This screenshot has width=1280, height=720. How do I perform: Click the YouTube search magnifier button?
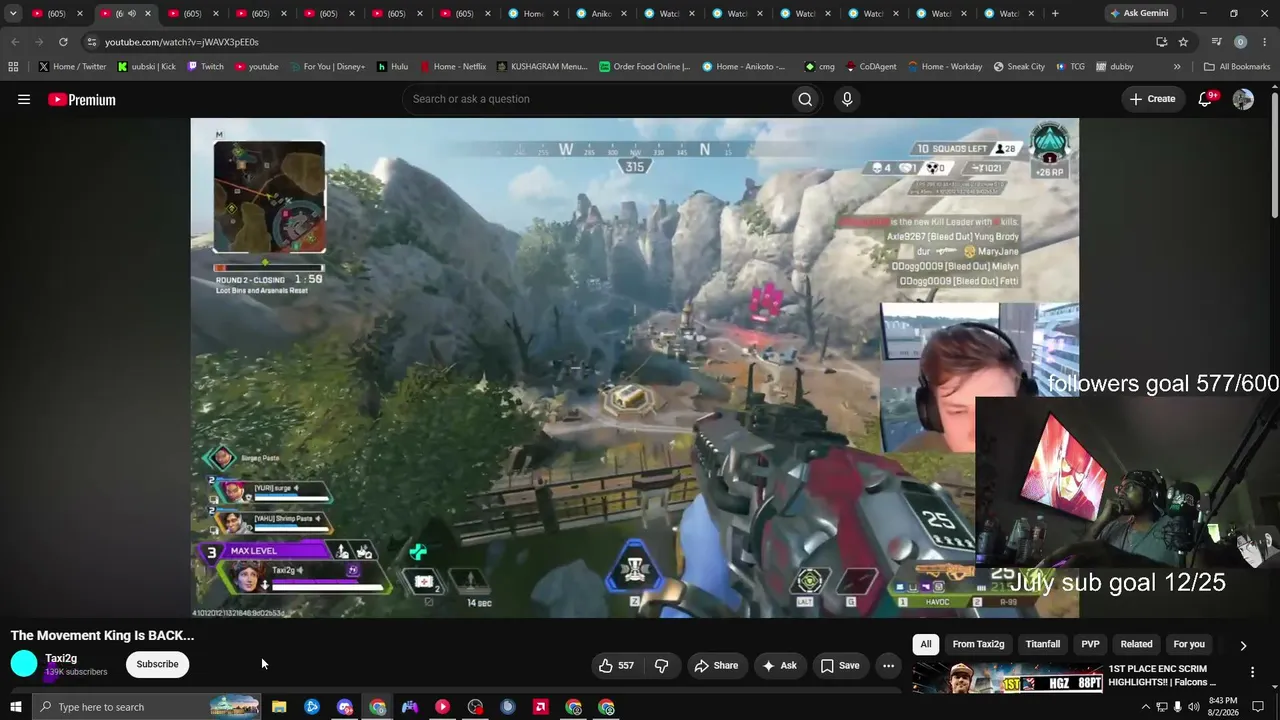coord(805,99)
